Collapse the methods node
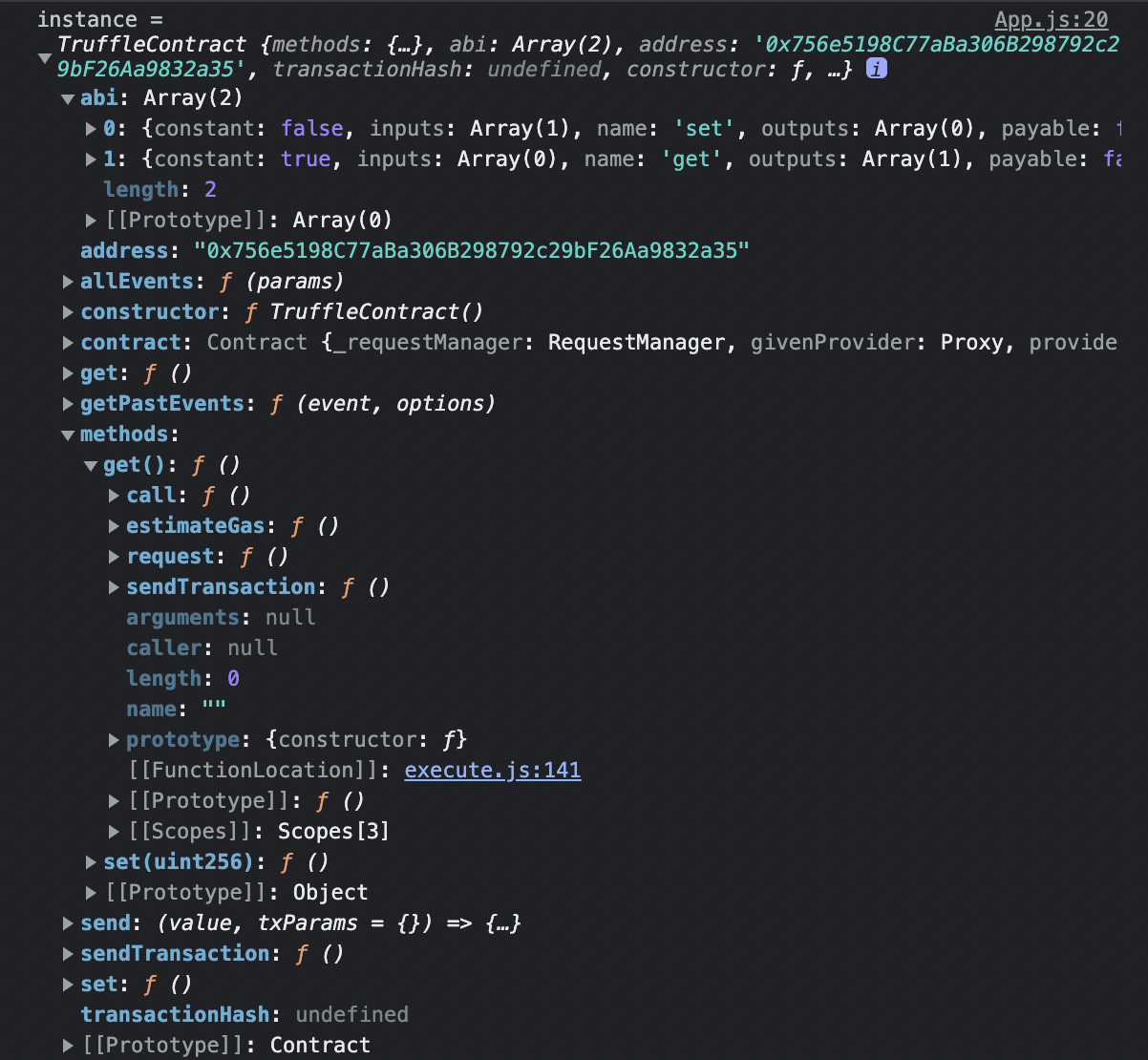1148x1060 pixels. [x=68, y=435]
